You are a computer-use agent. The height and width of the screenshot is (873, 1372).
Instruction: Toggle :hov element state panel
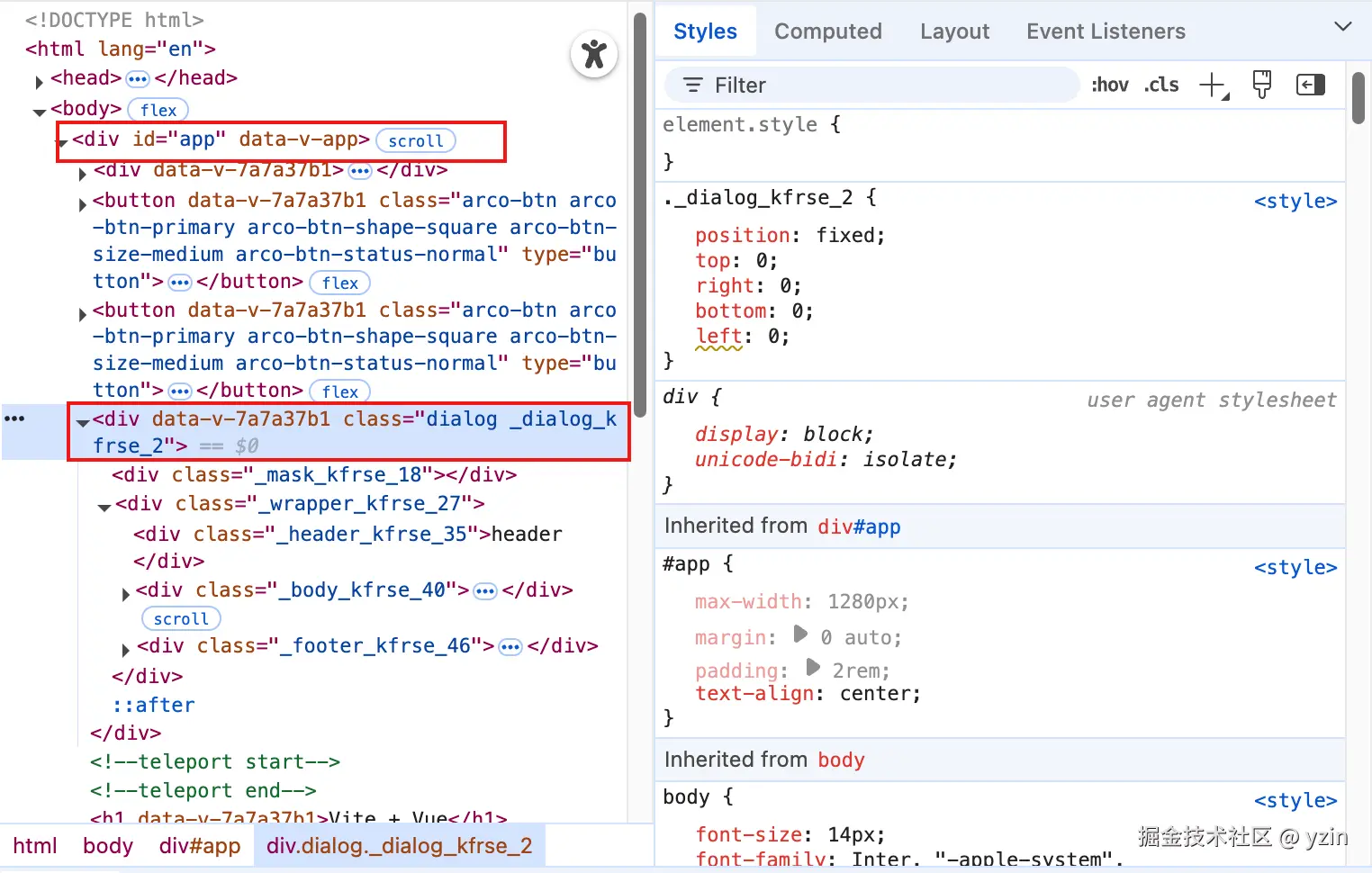click(x=1109, y=85)
